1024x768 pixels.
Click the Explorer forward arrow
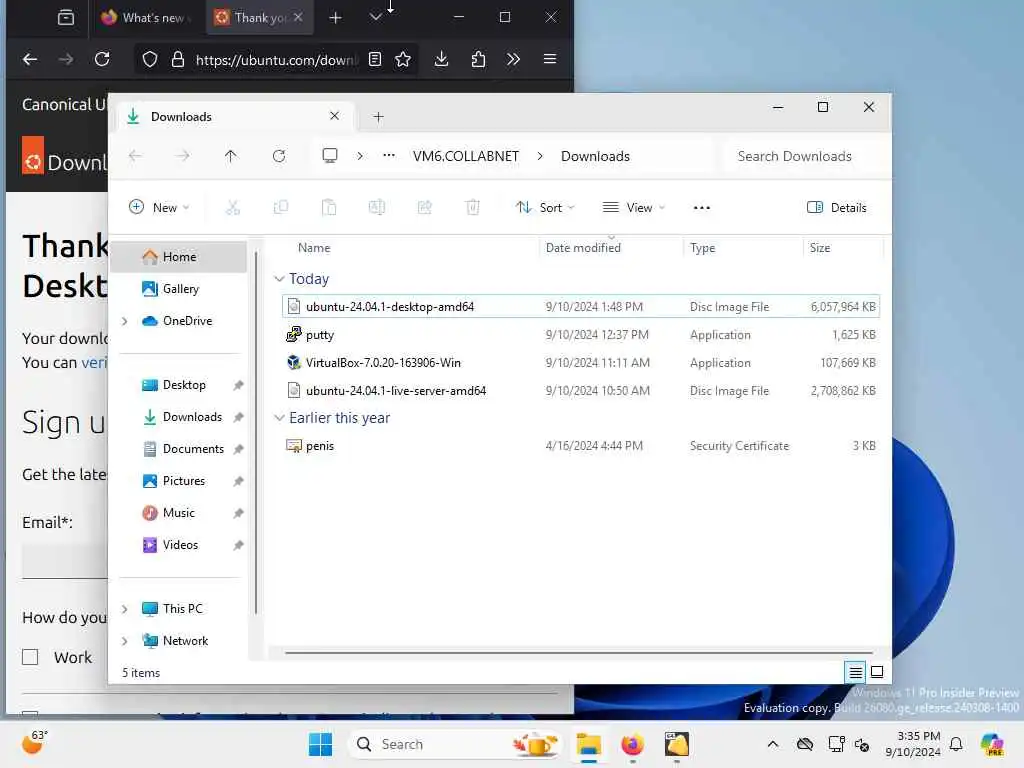pyautogui.click(x=183, y=156)
